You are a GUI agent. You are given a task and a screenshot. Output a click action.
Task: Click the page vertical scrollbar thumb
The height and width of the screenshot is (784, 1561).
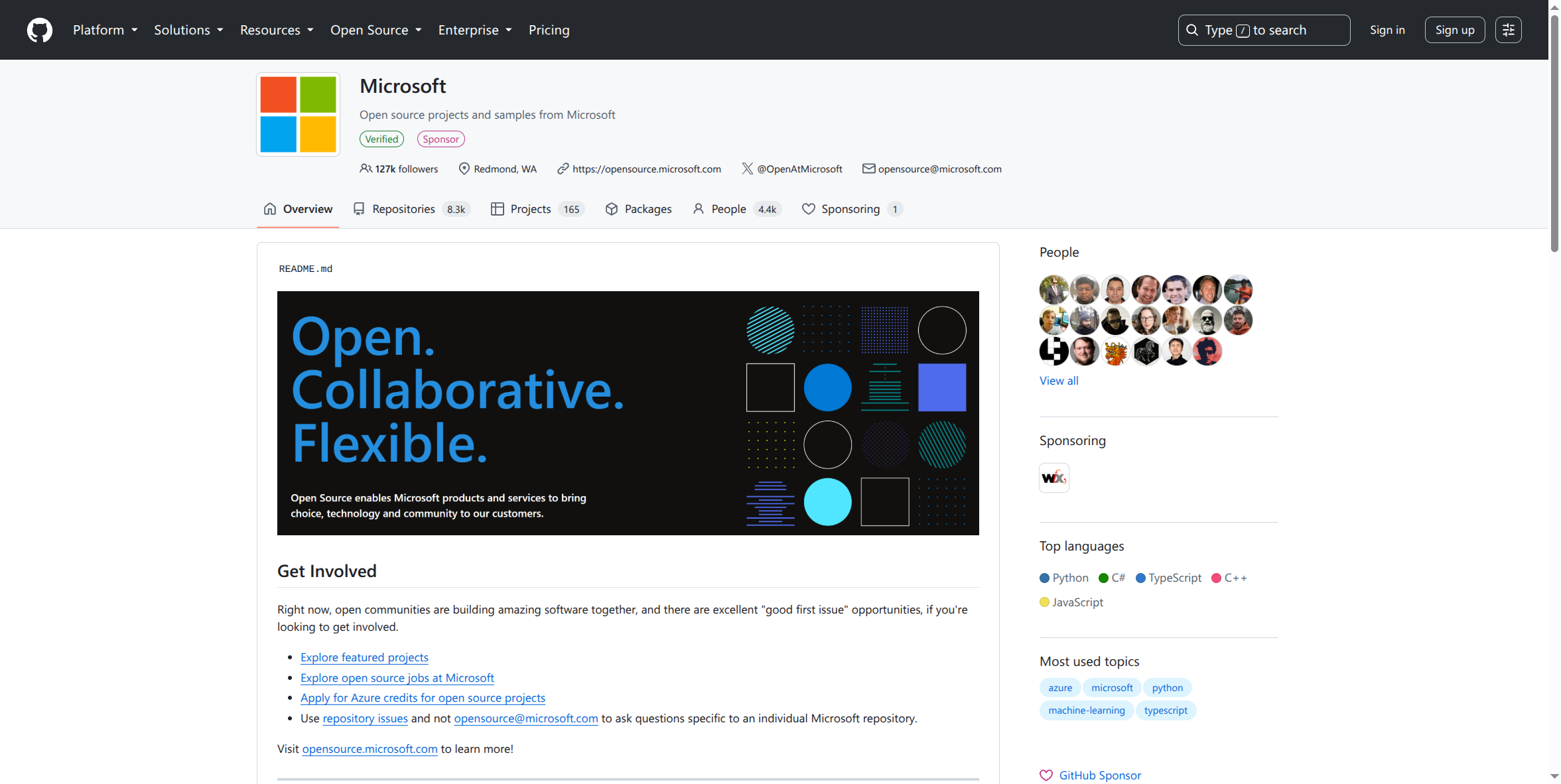pos(1554,133)
